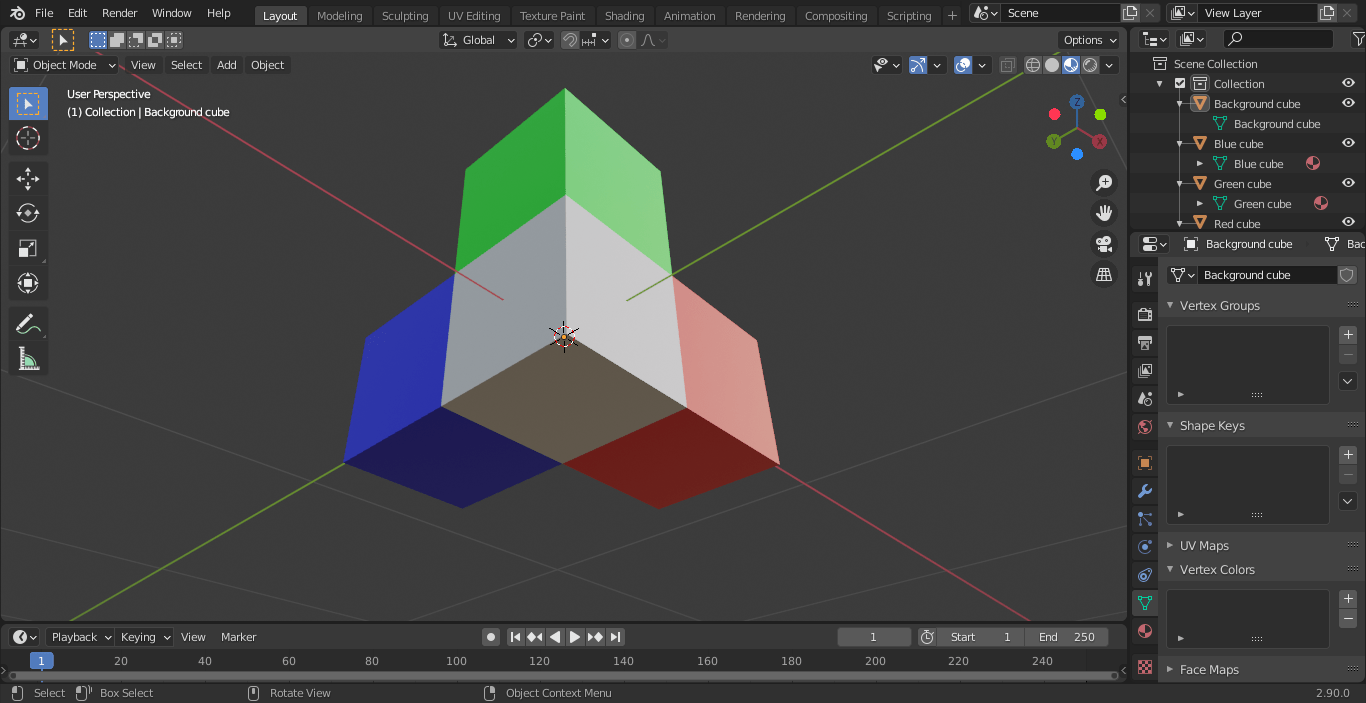Switch to the Shading workspace tab
The height and width of the screenshot is (703, 1366).
[624, 16]
